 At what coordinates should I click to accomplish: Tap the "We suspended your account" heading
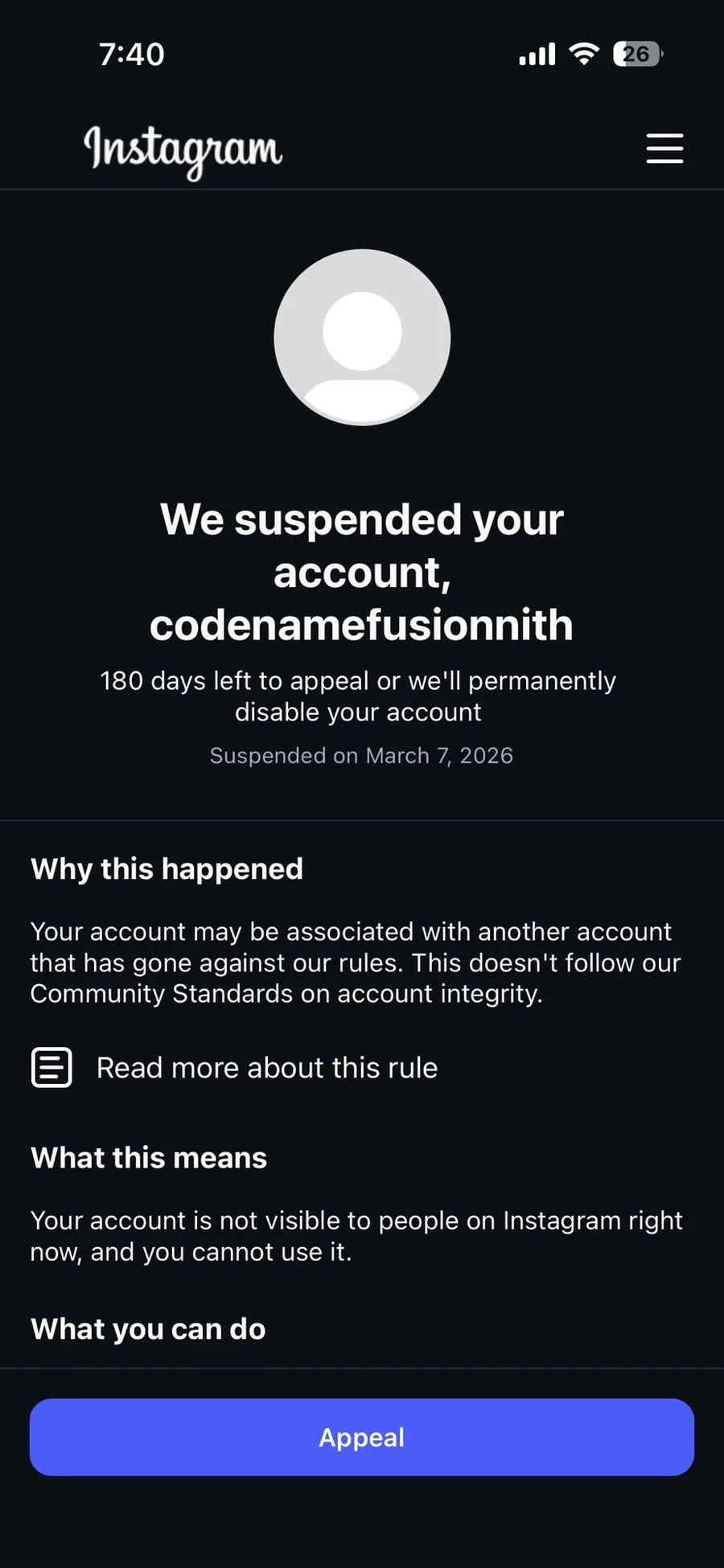click(362, 545)
